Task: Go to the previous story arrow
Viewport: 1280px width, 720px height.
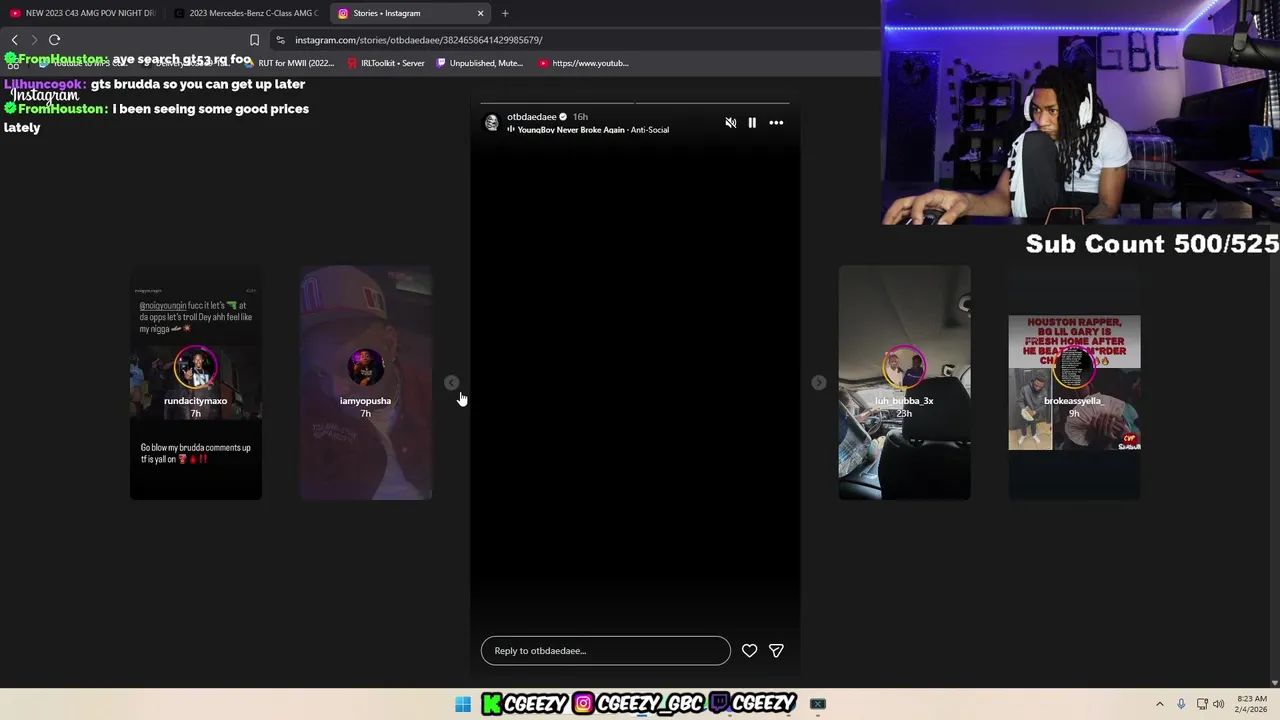Action: click(452, 383)
